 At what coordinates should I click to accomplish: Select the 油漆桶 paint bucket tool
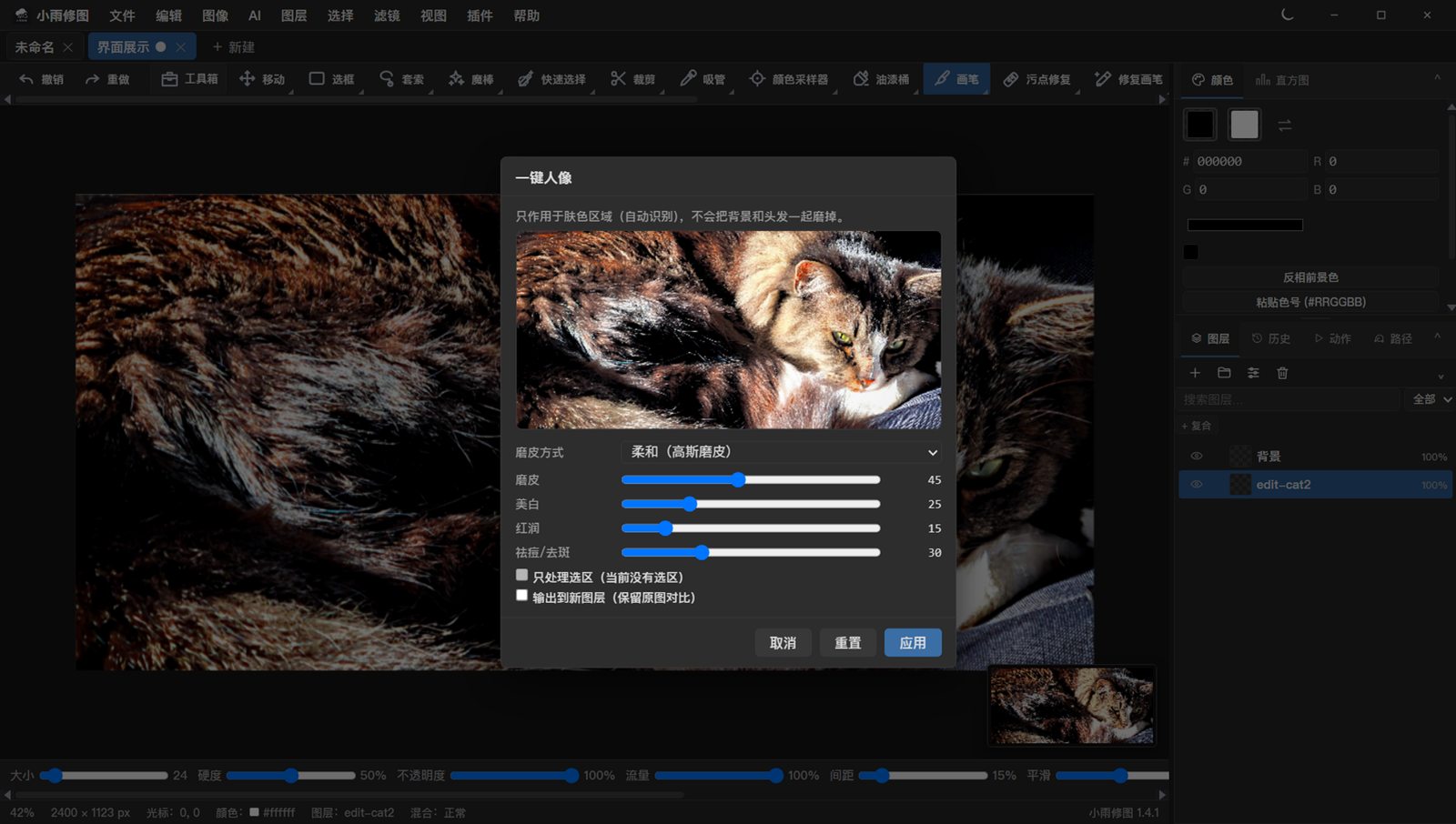pyautogui.click(x=881, y=79)
